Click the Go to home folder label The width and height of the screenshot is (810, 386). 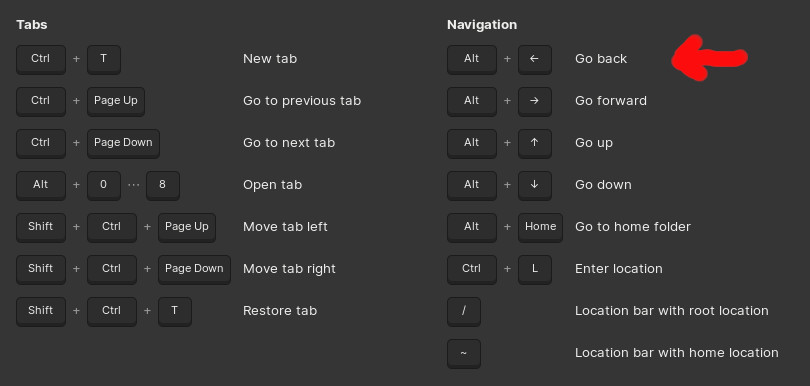(633, 227)
